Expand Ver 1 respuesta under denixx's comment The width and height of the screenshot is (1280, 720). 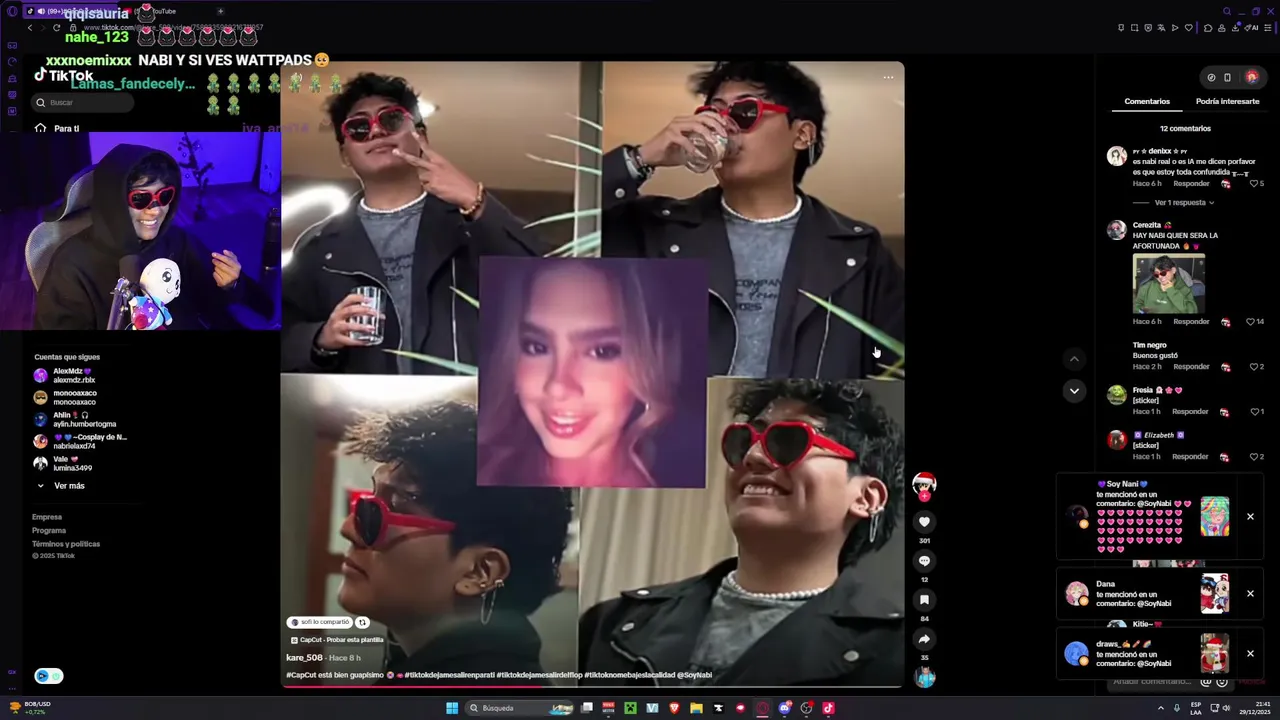coord(1184,203)
